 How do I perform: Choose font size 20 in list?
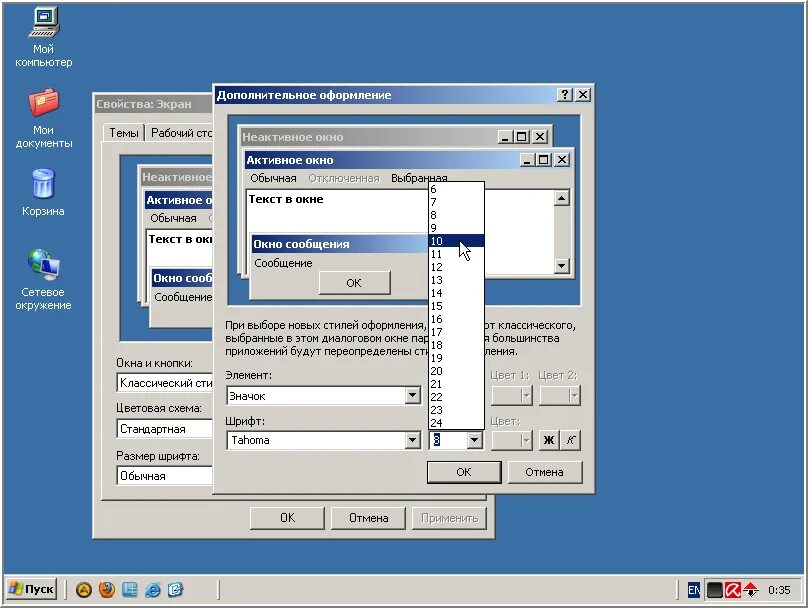point(456,370)
